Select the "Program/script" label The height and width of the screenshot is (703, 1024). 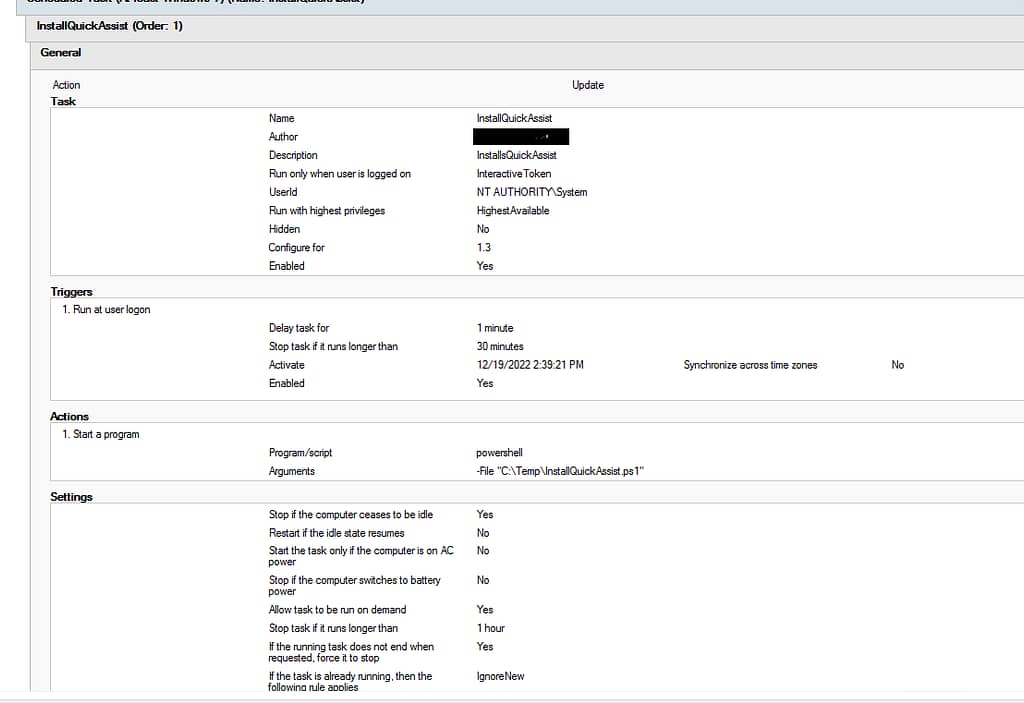(300, 453)
